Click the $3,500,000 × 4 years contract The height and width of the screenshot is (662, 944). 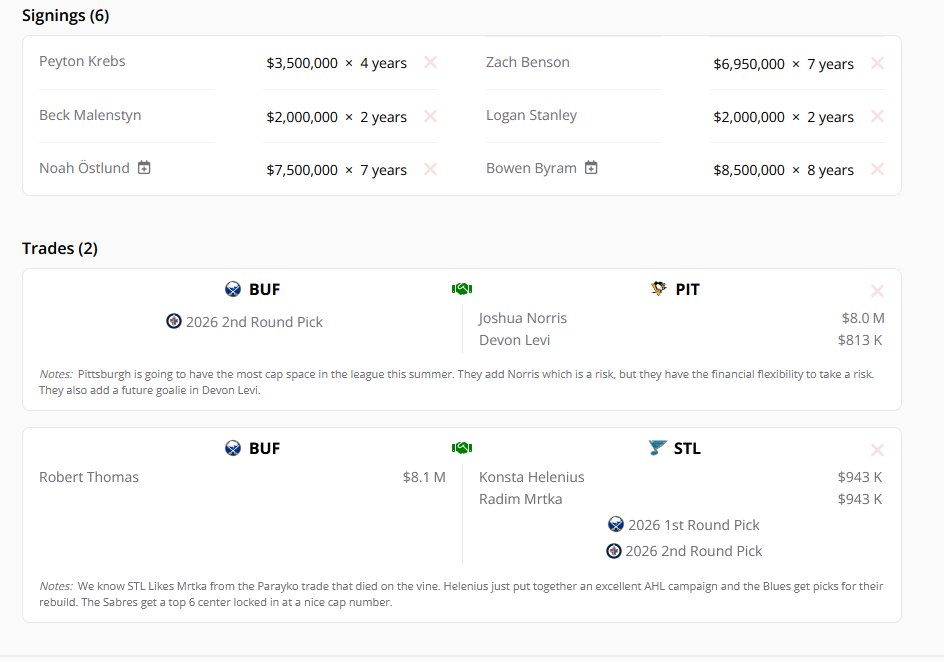point(337,63)
